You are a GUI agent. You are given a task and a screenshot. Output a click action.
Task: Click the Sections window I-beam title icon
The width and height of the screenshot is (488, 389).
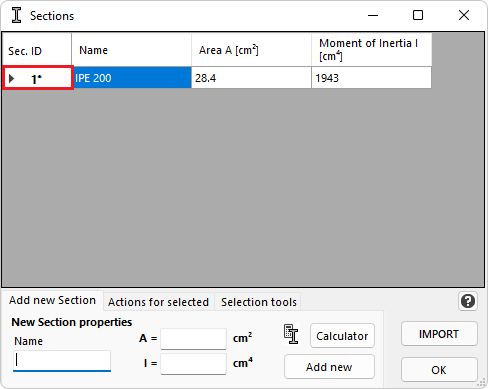(16, 15)
